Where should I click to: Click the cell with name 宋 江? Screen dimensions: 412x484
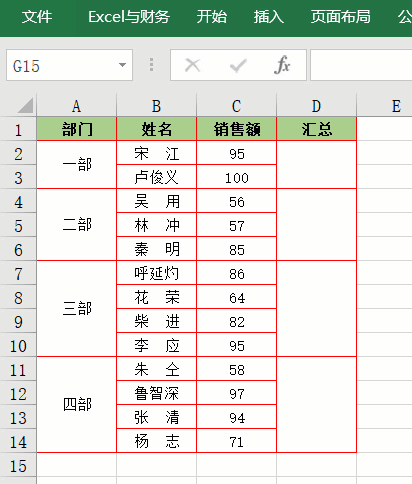point(157,153)
